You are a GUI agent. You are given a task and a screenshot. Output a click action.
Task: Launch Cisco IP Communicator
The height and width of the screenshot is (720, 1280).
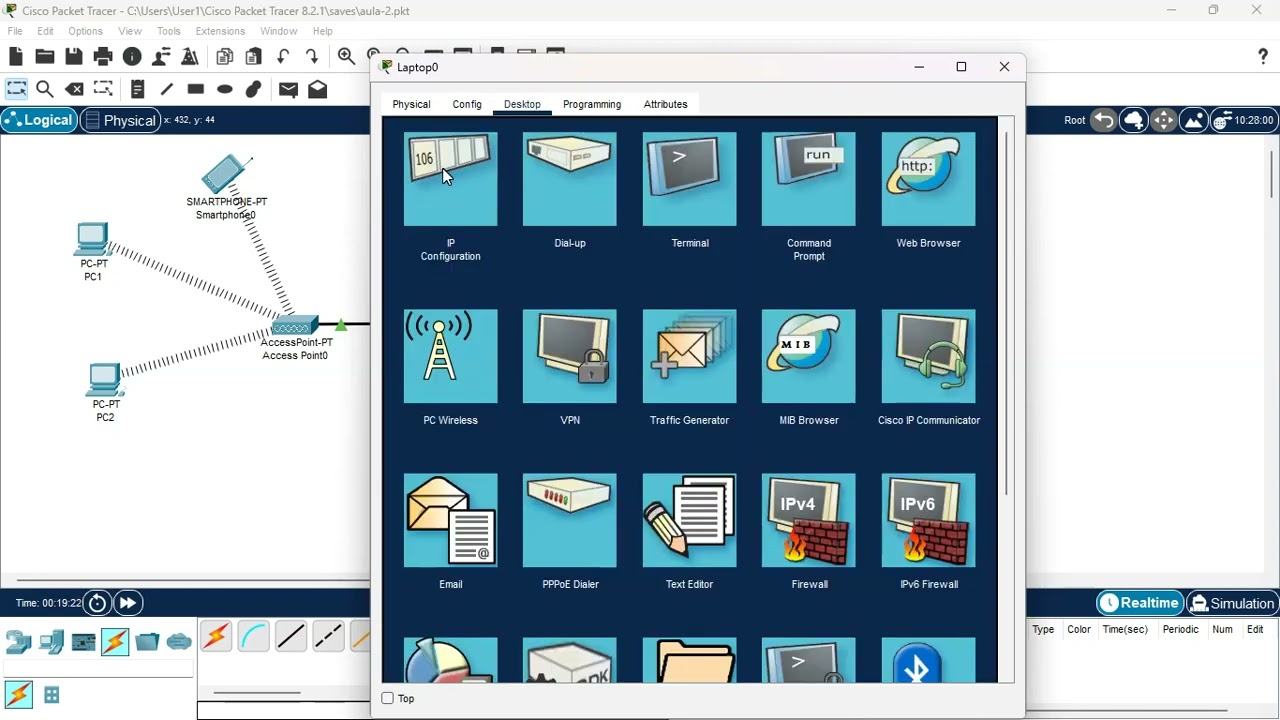pos(928,357)
